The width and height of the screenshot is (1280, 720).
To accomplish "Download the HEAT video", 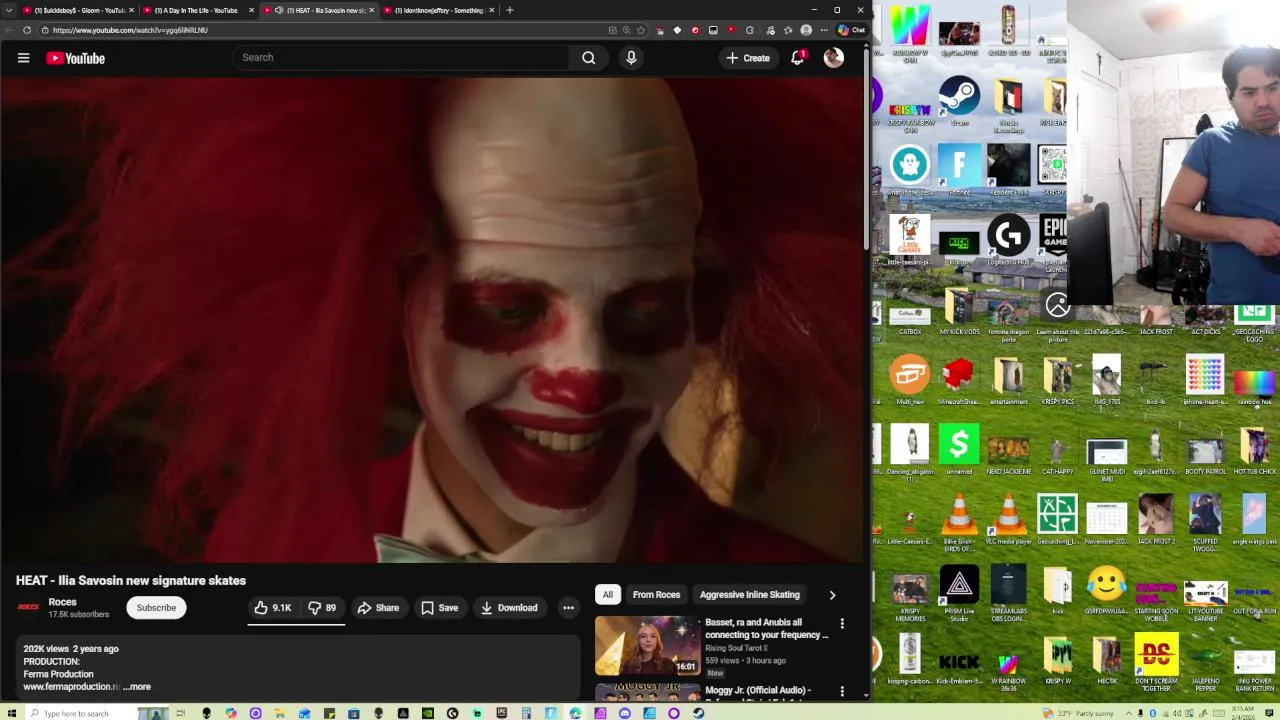I will (x=509, y=608).
